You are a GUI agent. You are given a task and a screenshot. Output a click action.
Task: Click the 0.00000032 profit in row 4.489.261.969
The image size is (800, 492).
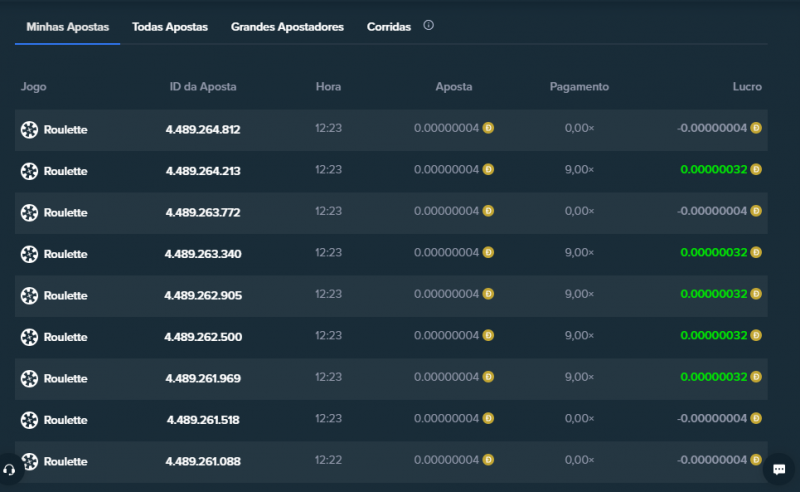point(714,377)
